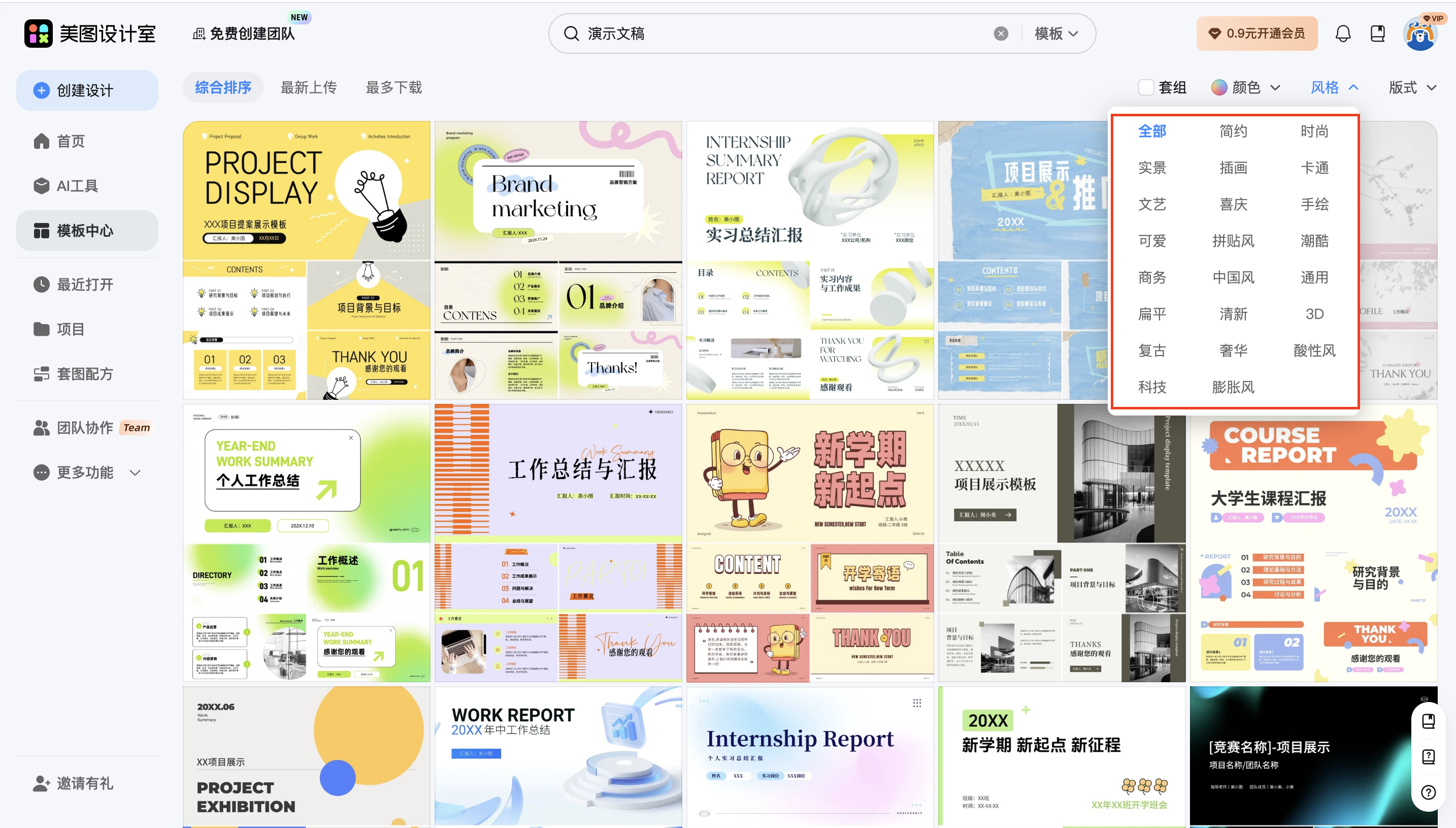
Task: Switch to 最多下载 sorting tab
Action: tap(394, 87)
